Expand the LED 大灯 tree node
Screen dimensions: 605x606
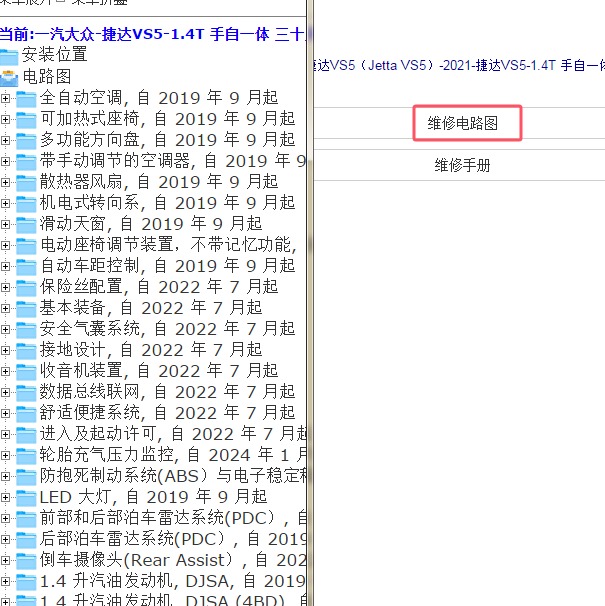click(x=5, y=498)
